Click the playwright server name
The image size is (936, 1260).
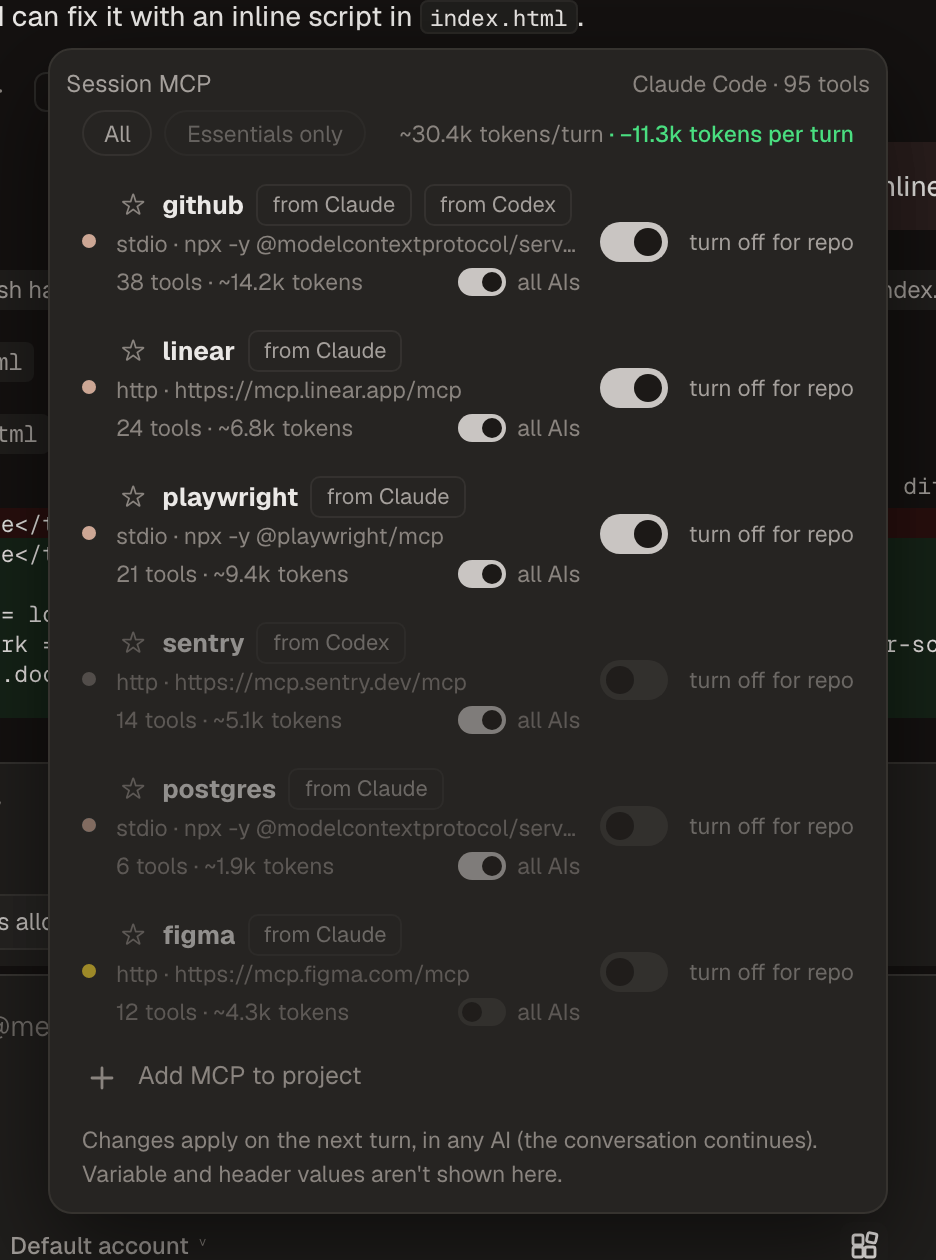pyautogui.click(x=230, y=497)
